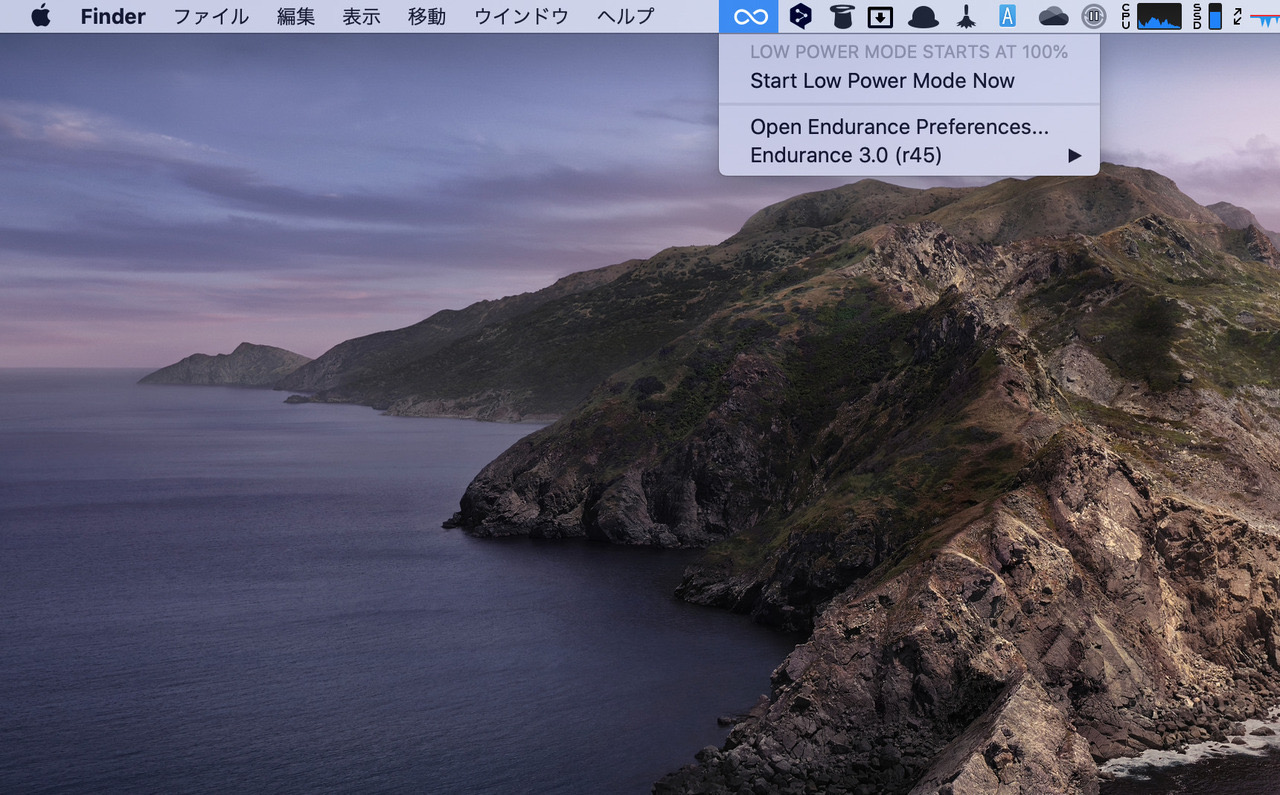Open the dark hexagon share icon
Image resolution: width=1280 pixels, height=795 pixels.
[x=800, y=16]
